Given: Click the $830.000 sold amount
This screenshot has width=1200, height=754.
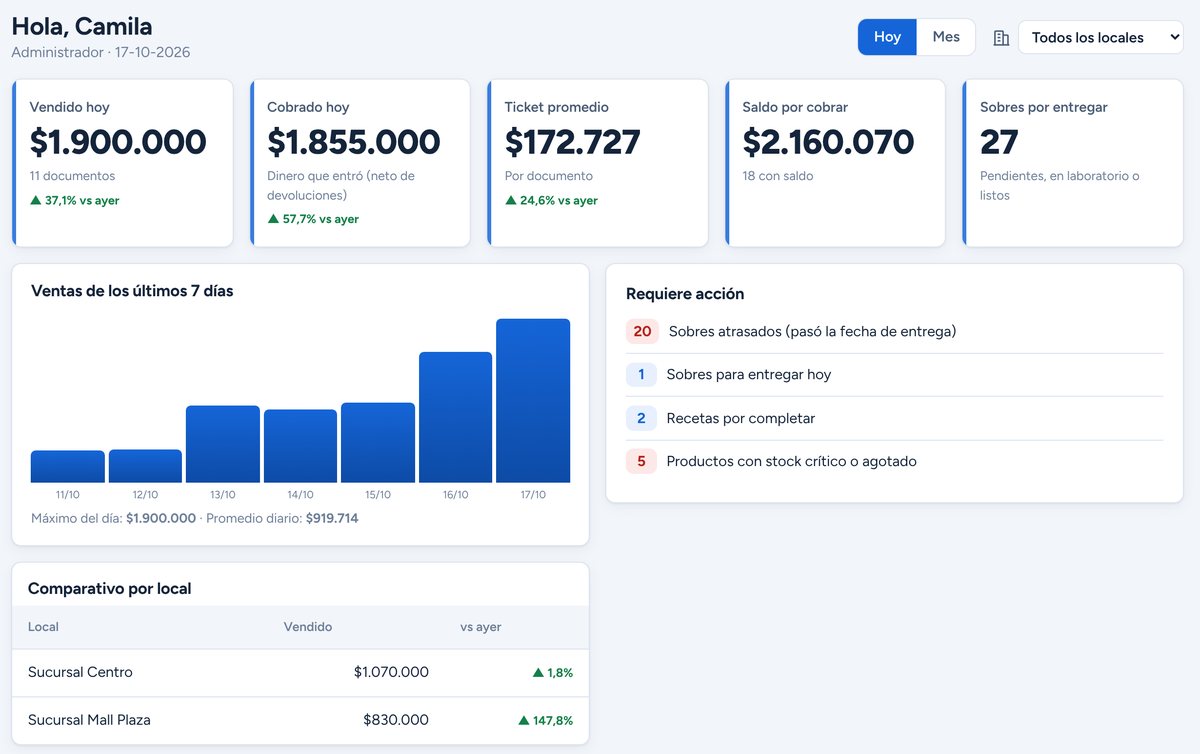Looking at the screenshot, I should coord(396,720).
